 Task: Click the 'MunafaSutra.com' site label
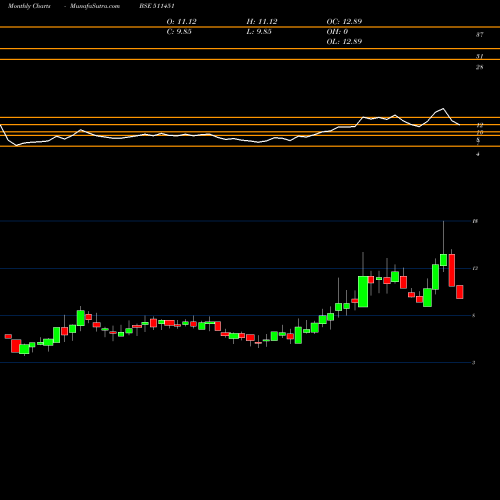tap(95, 6)
